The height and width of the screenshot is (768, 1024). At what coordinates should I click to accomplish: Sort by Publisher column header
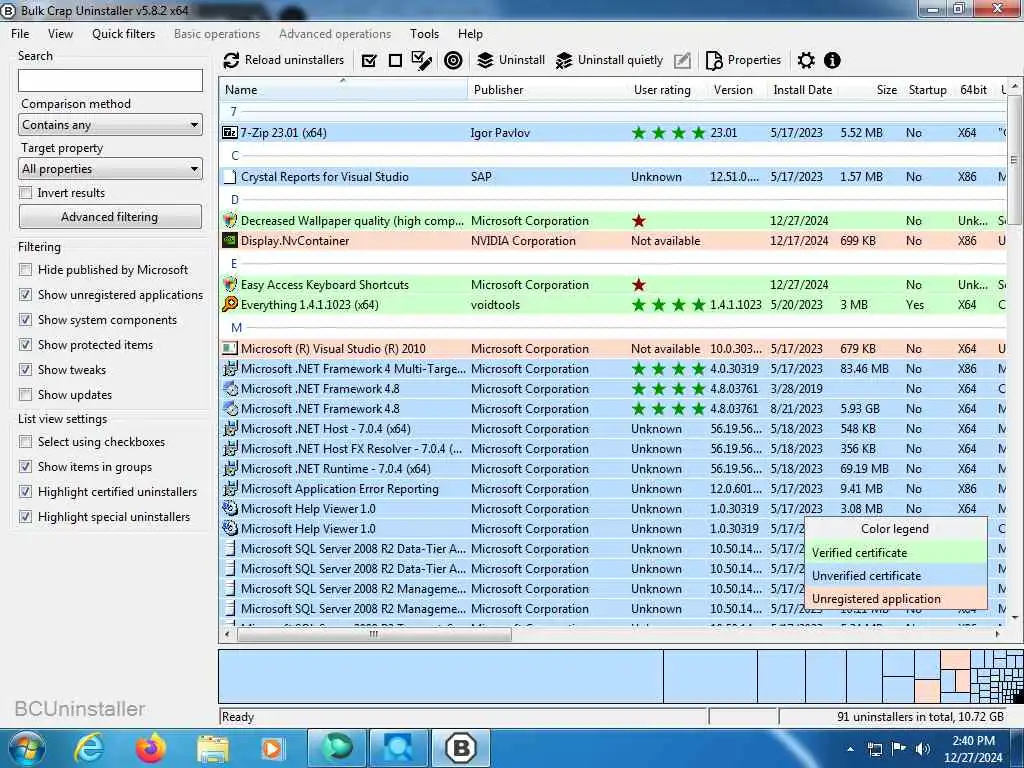click(x=548, y=89)
